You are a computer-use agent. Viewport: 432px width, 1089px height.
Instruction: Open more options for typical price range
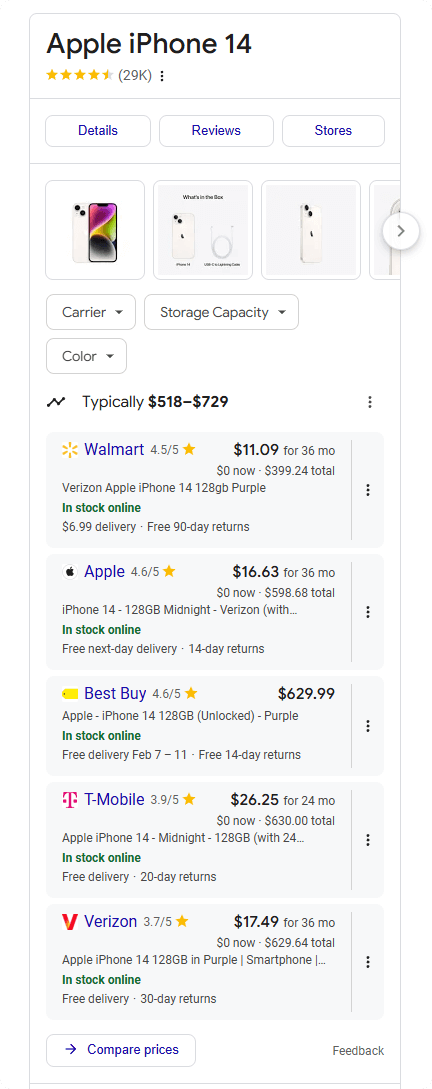tap(369, 401)
